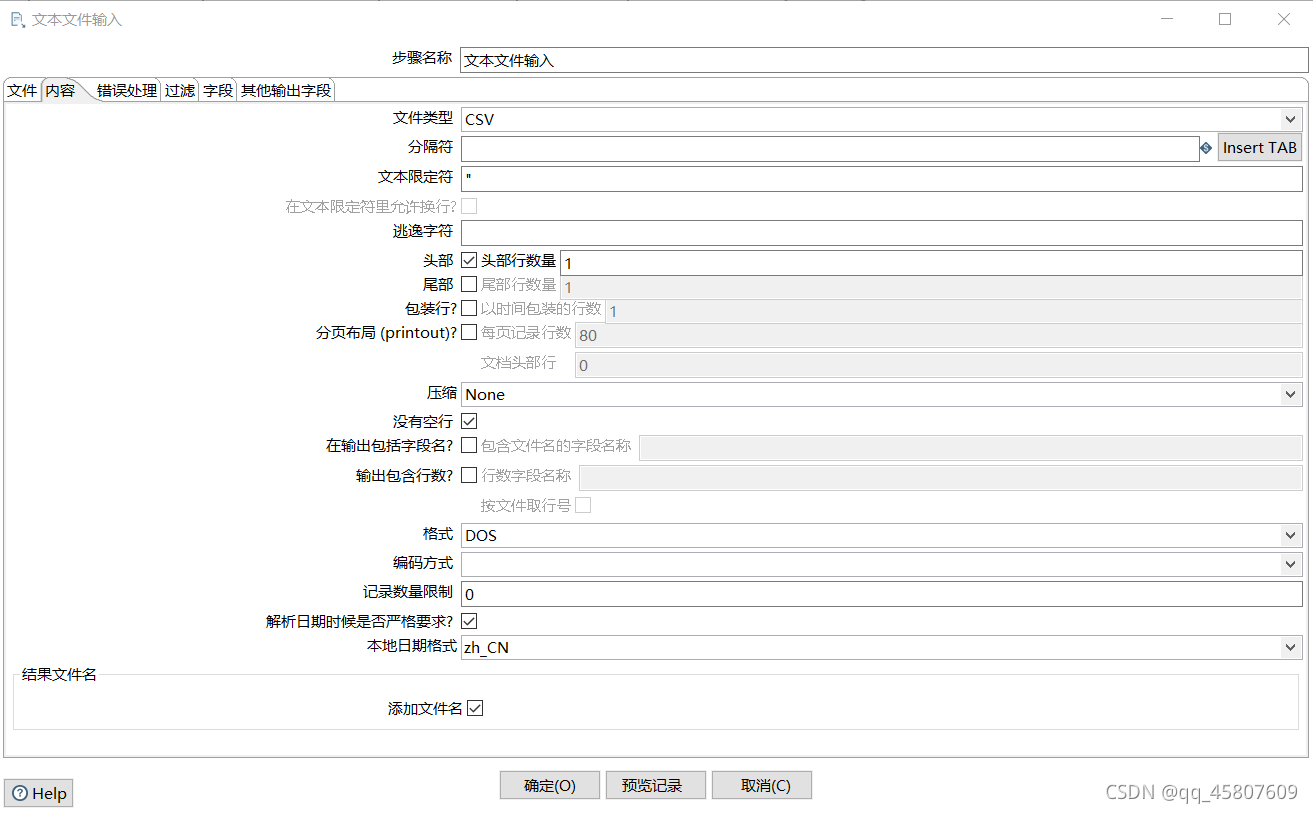Open the 编码方式 dropdown
1313x813 pixels.
tap(882, 564)
